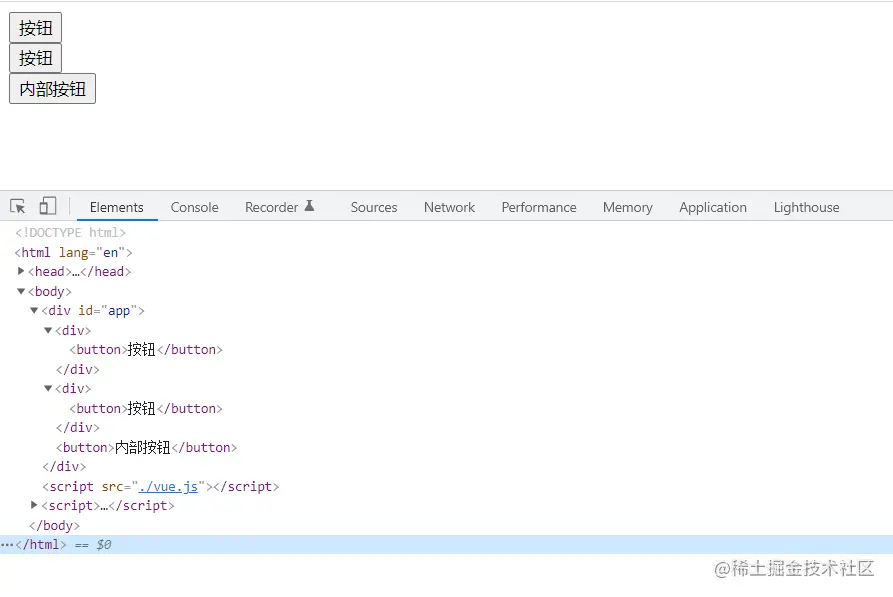Select the html lang="en" line
This screenshot has height=597, width=893.
coord(73,252)
